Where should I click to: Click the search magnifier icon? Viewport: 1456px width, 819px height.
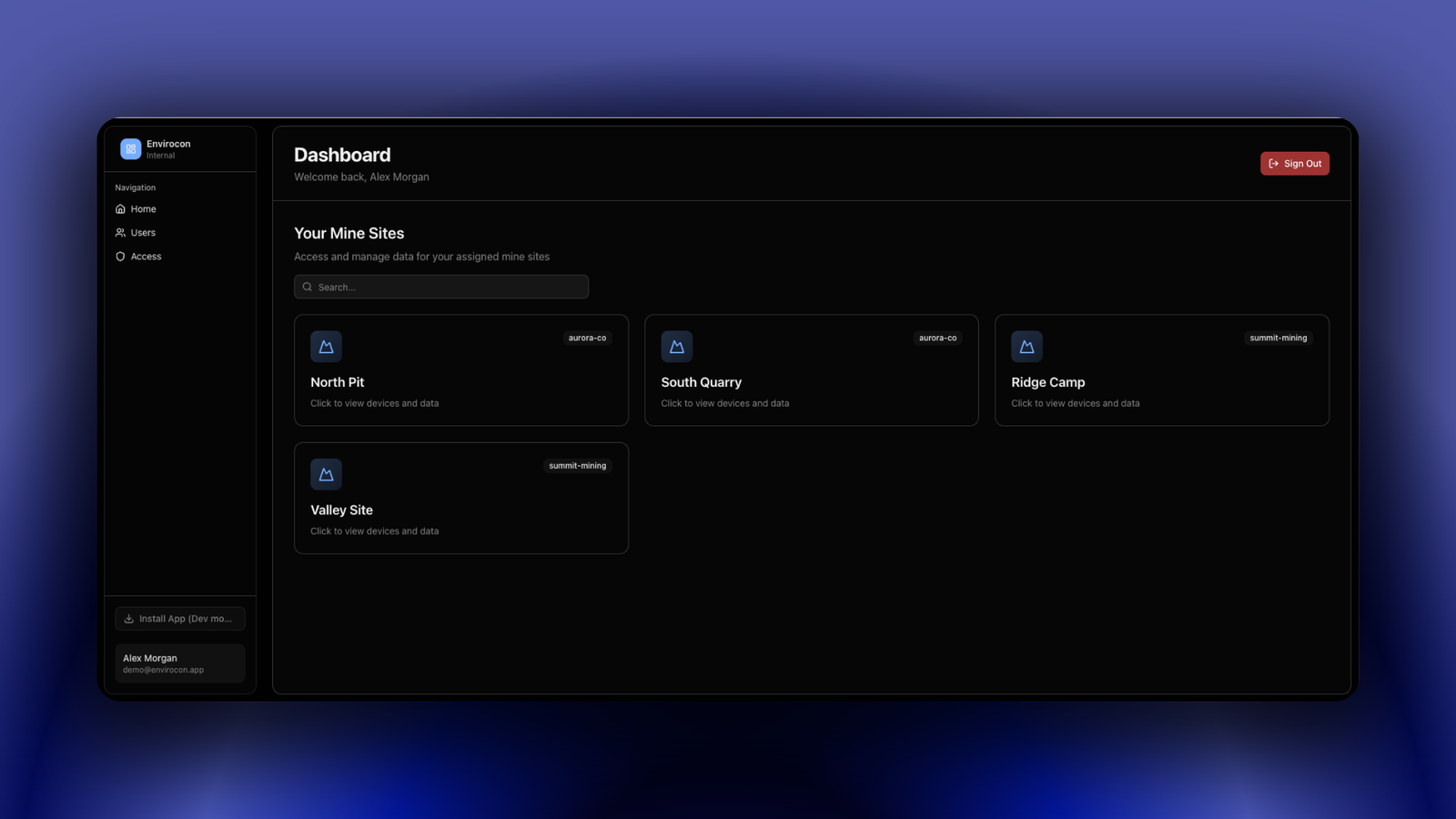pyautogui.click(x=308, y=287)
